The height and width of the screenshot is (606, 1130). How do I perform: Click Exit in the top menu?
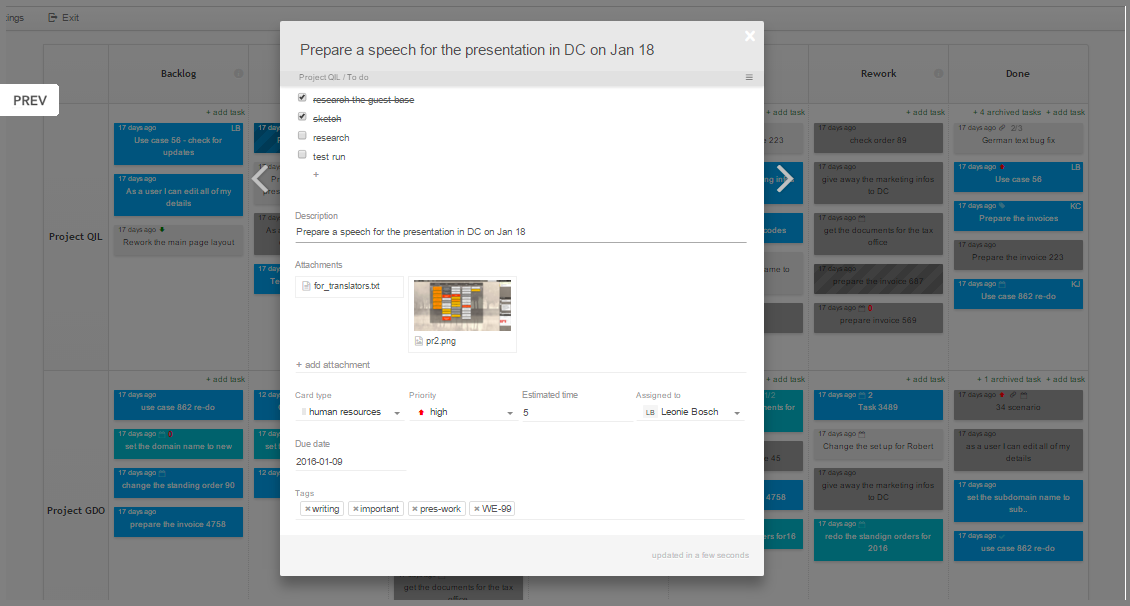(x=64, y=18)
